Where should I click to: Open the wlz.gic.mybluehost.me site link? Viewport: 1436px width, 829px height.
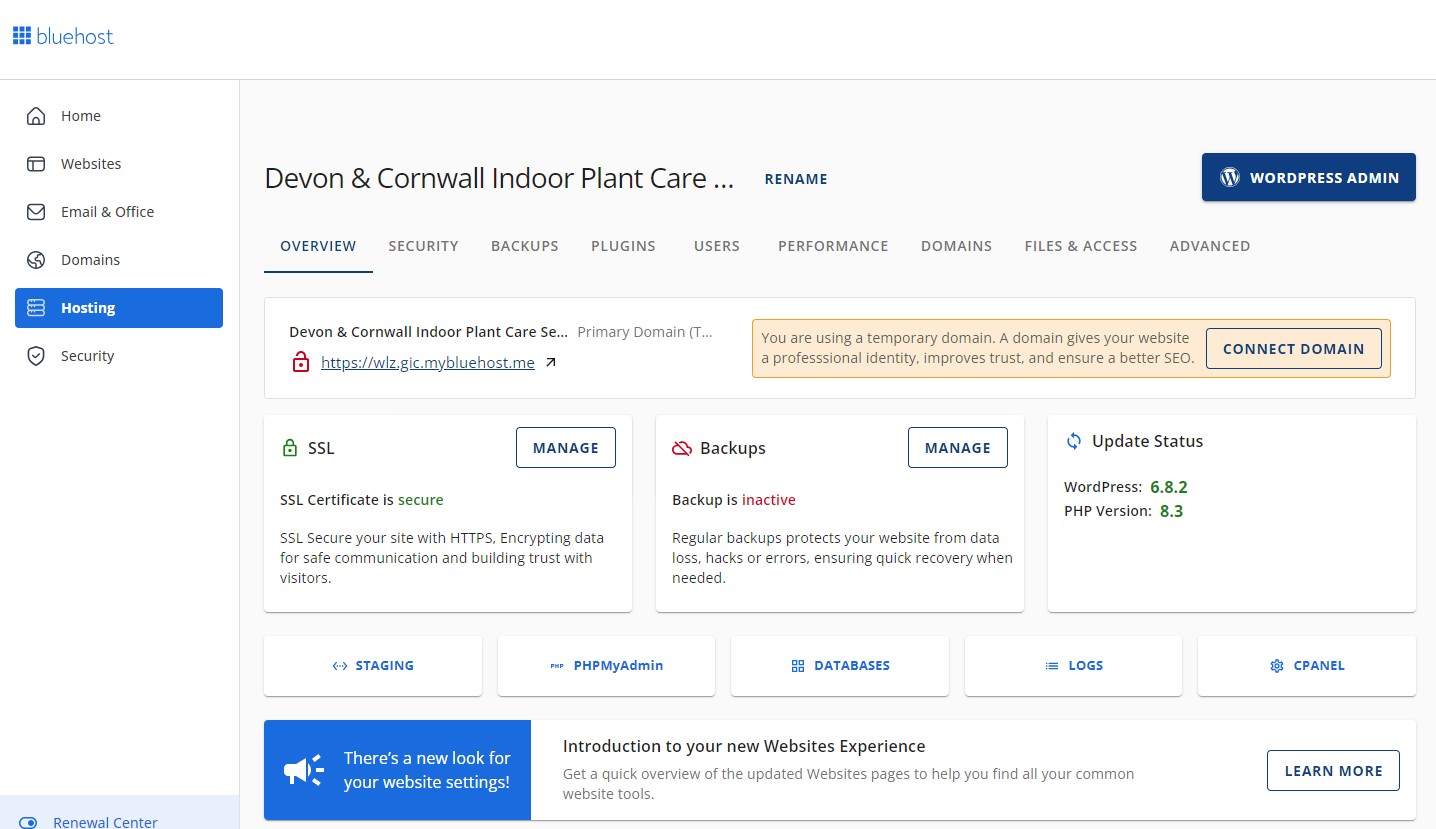pos(428,363)
